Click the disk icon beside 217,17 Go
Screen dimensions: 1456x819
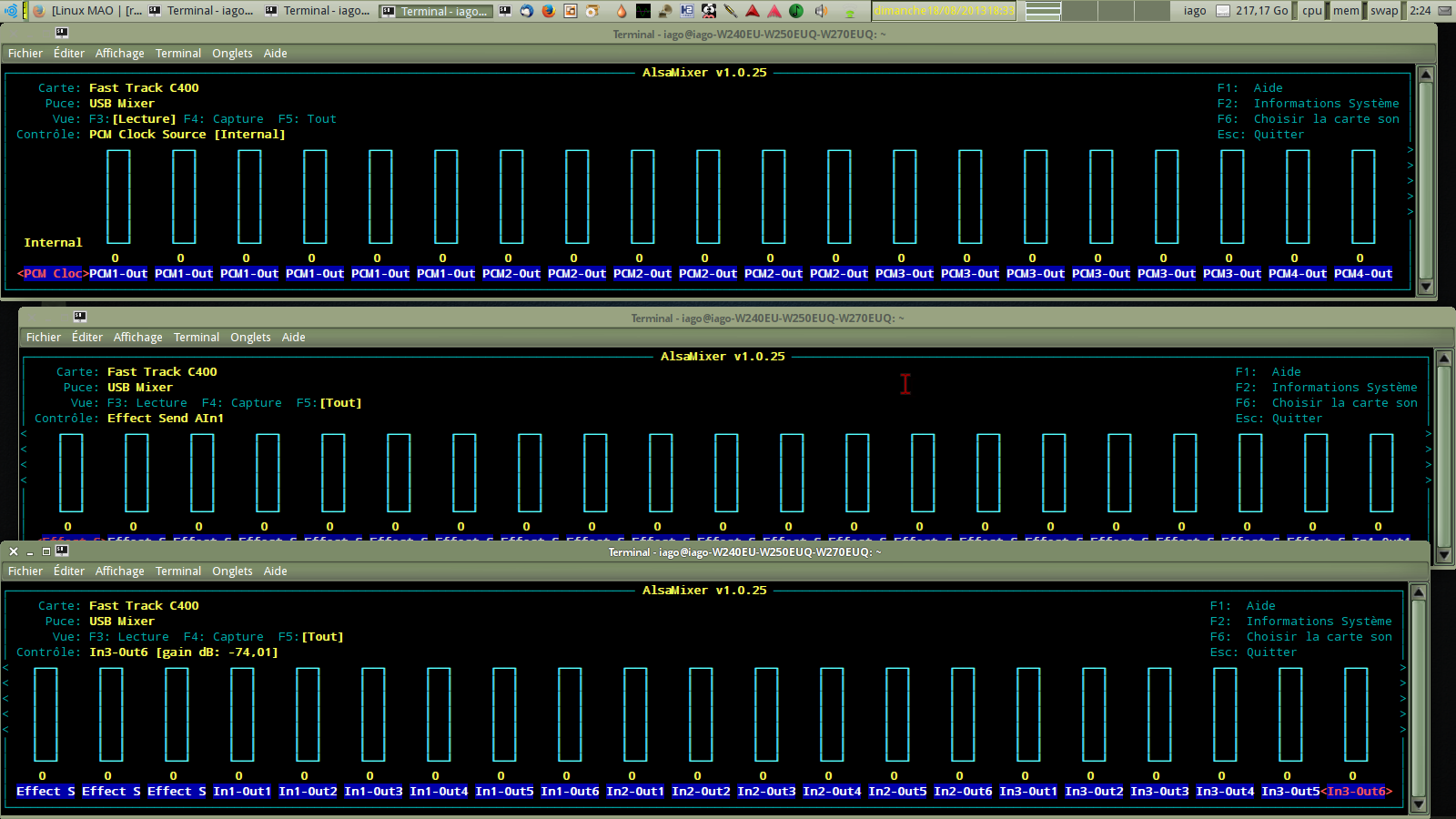pos(1223,11)
